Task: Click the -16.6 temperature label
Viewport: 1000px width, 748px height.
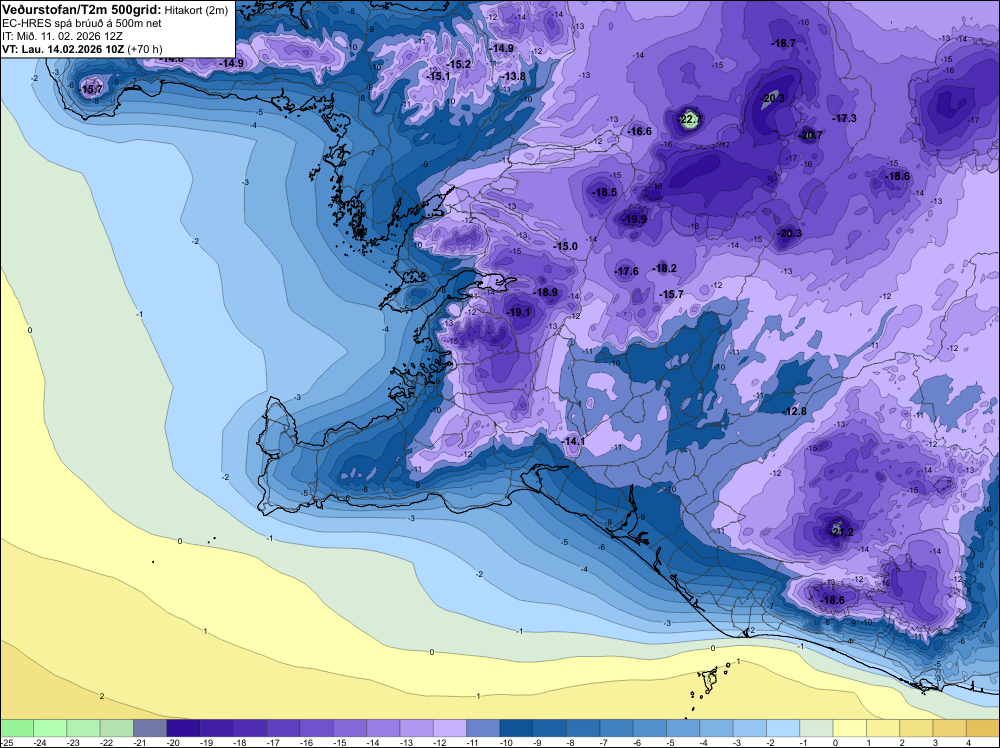Action: [640, 131]
